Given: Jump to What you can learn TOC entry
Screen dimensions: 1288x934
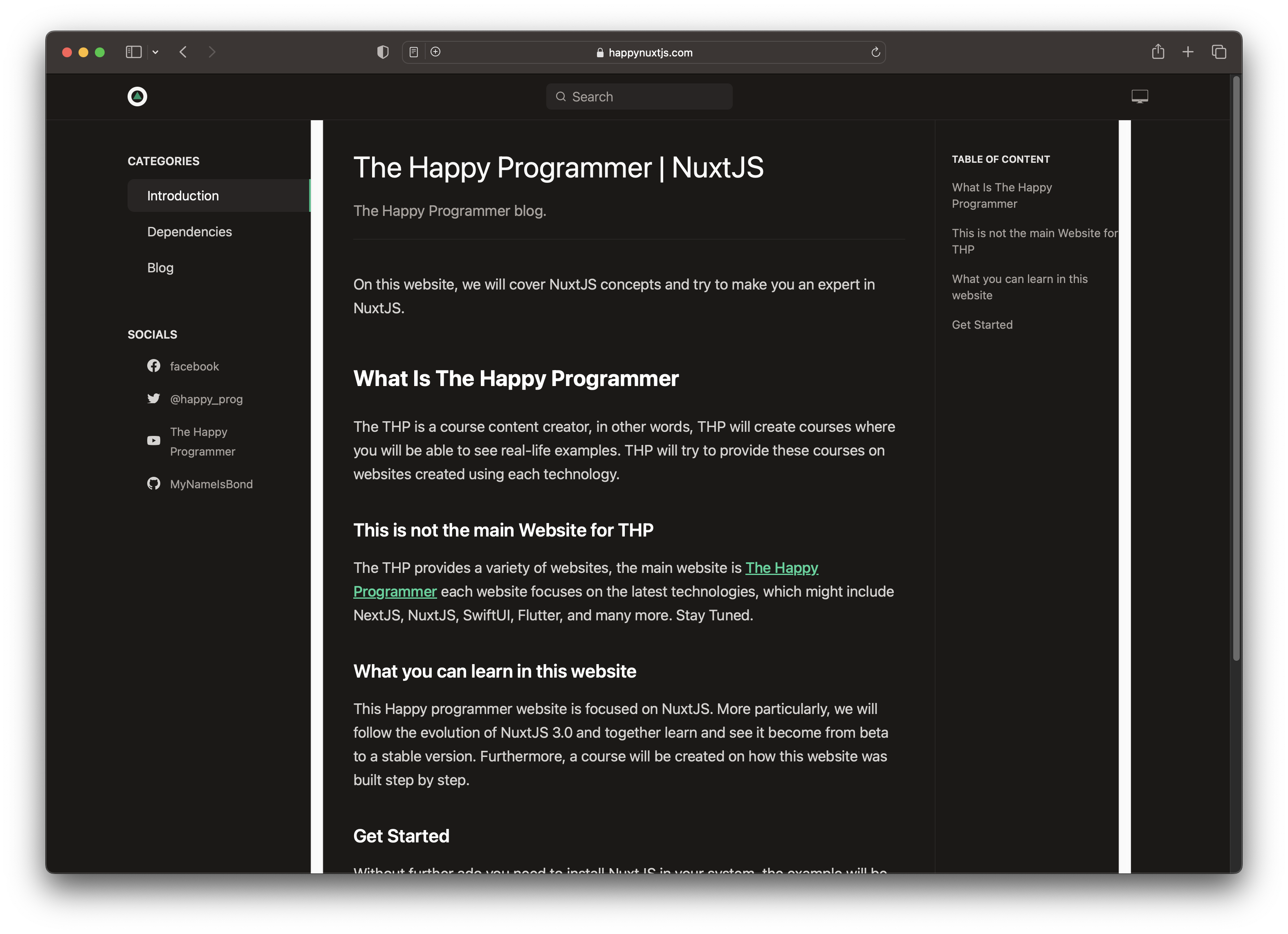Looking at the screenshot, I should tap(1019, 287).
